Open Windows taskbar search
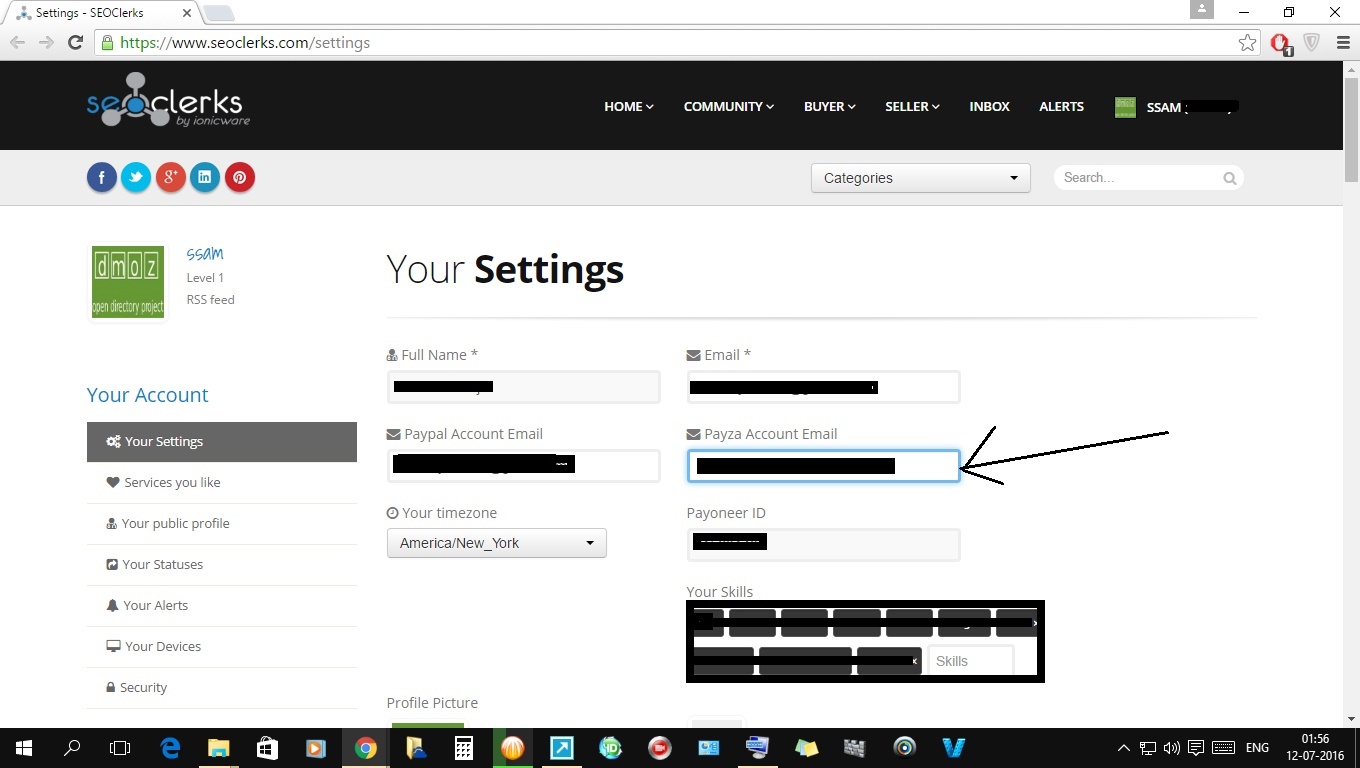The height and width of the screenshot is (768, 1360). (x=72, y=747)
